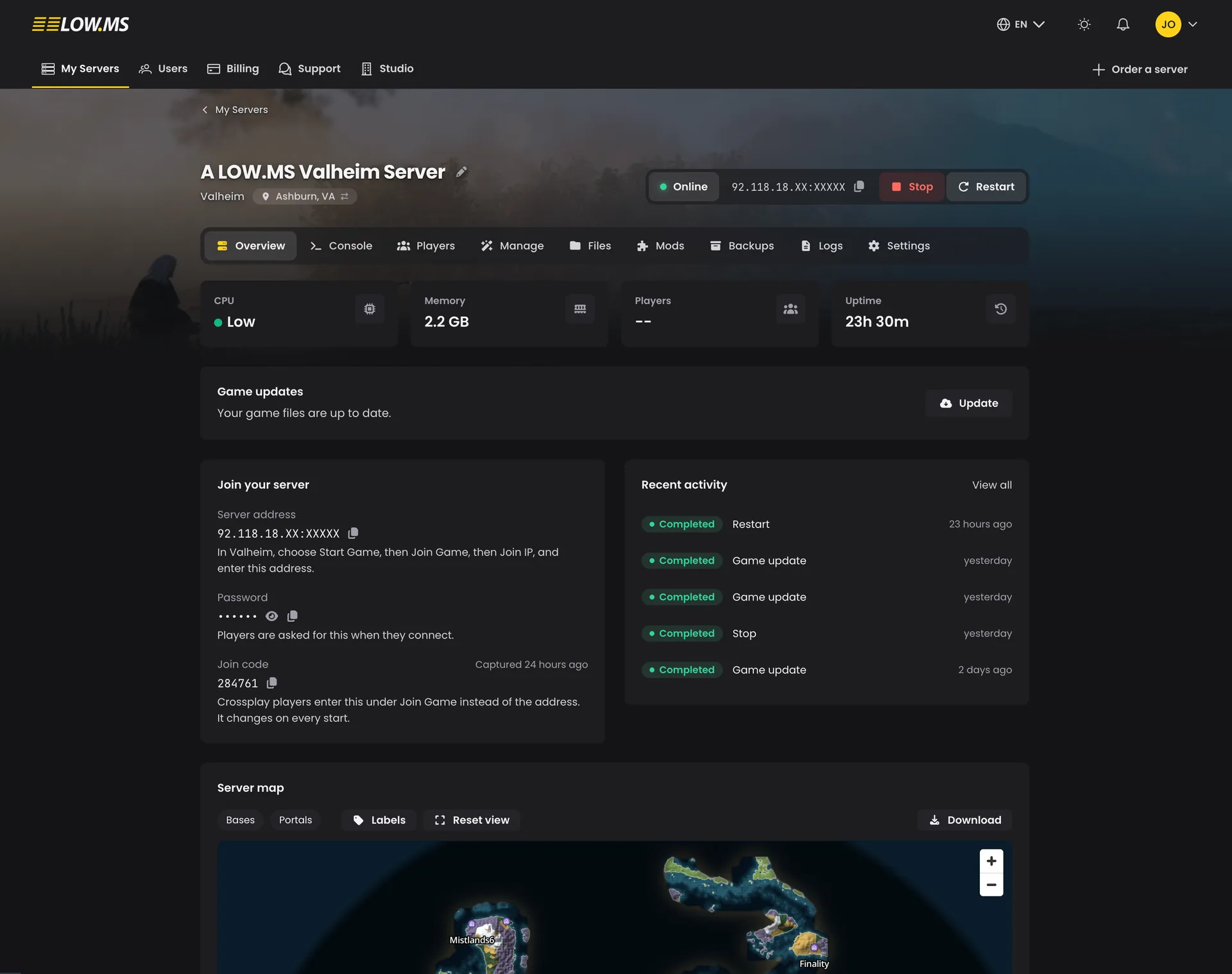Click the LOW.MS logo

[x=81, y=24]
